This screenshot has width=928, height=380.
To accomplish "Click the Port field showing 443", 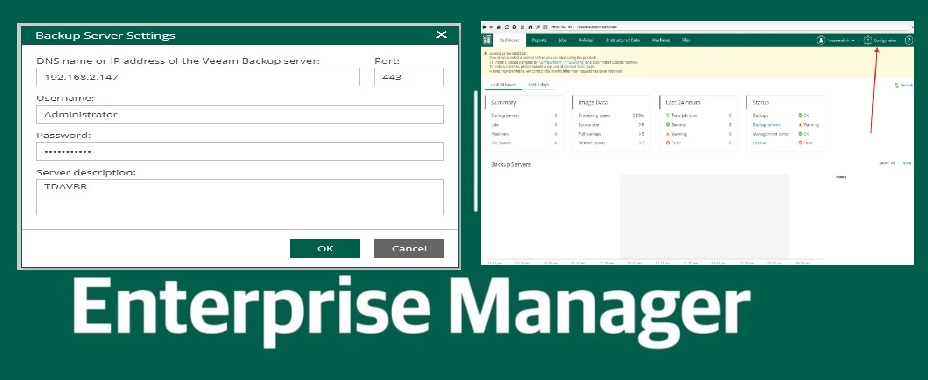I will tap(409, 77).
